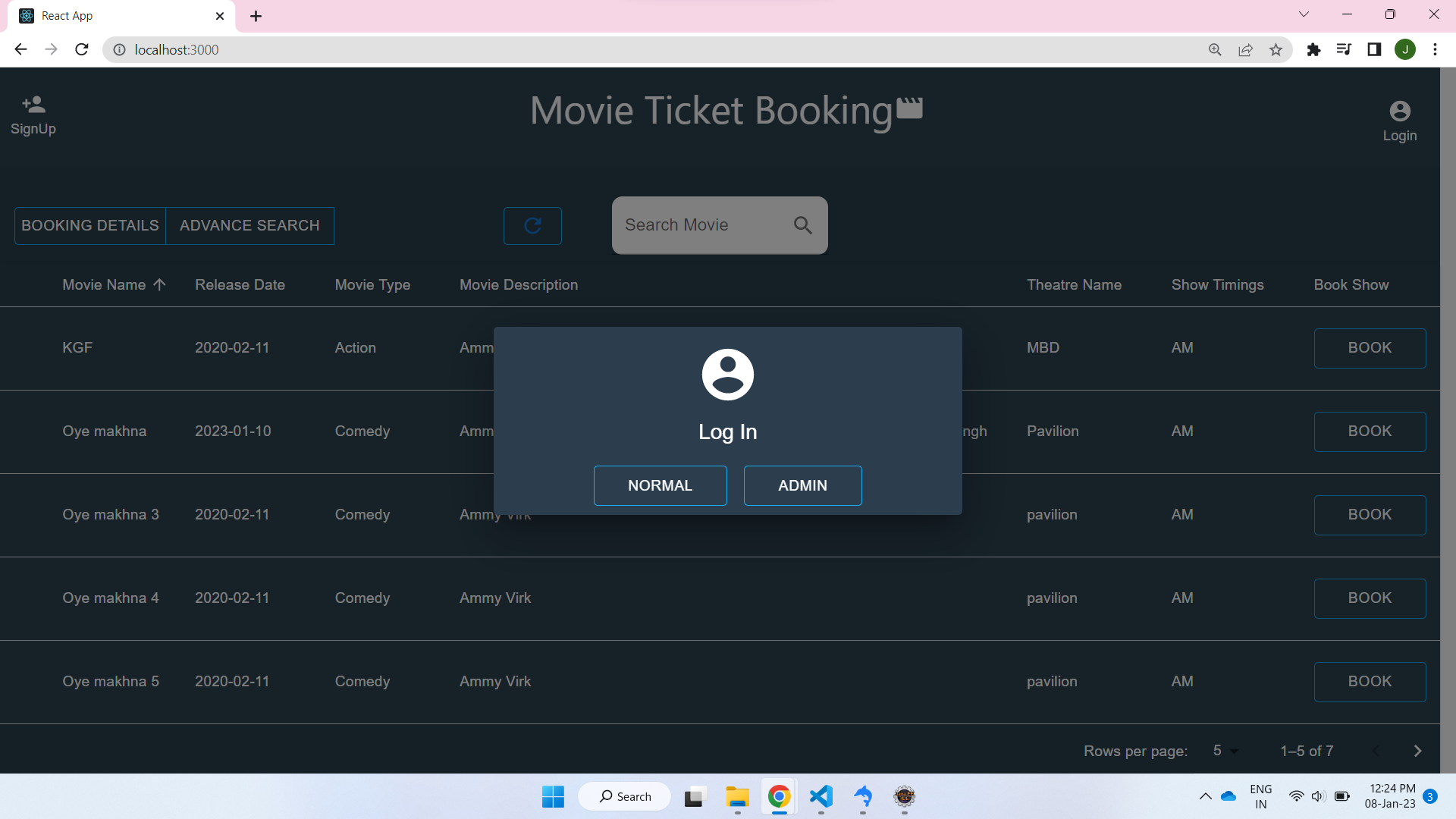Open the browser tab search dropdown
1456x819 pixels.
click(1304, 14)
